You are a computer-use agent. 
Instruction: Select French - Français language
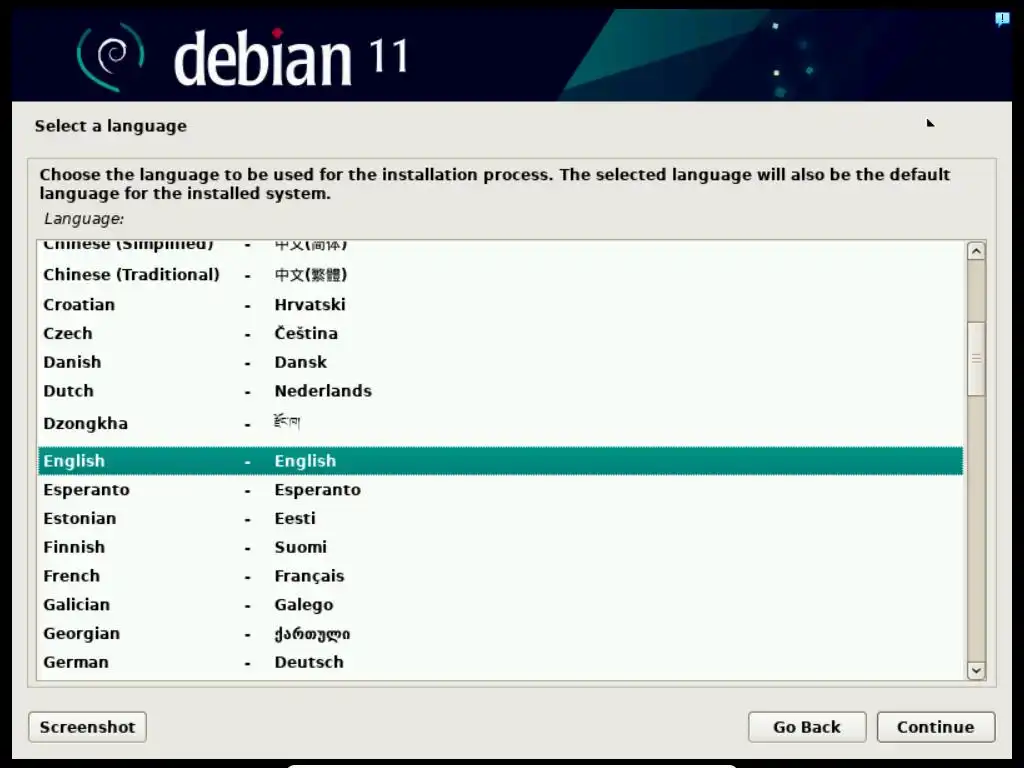[x=500, y=576]
